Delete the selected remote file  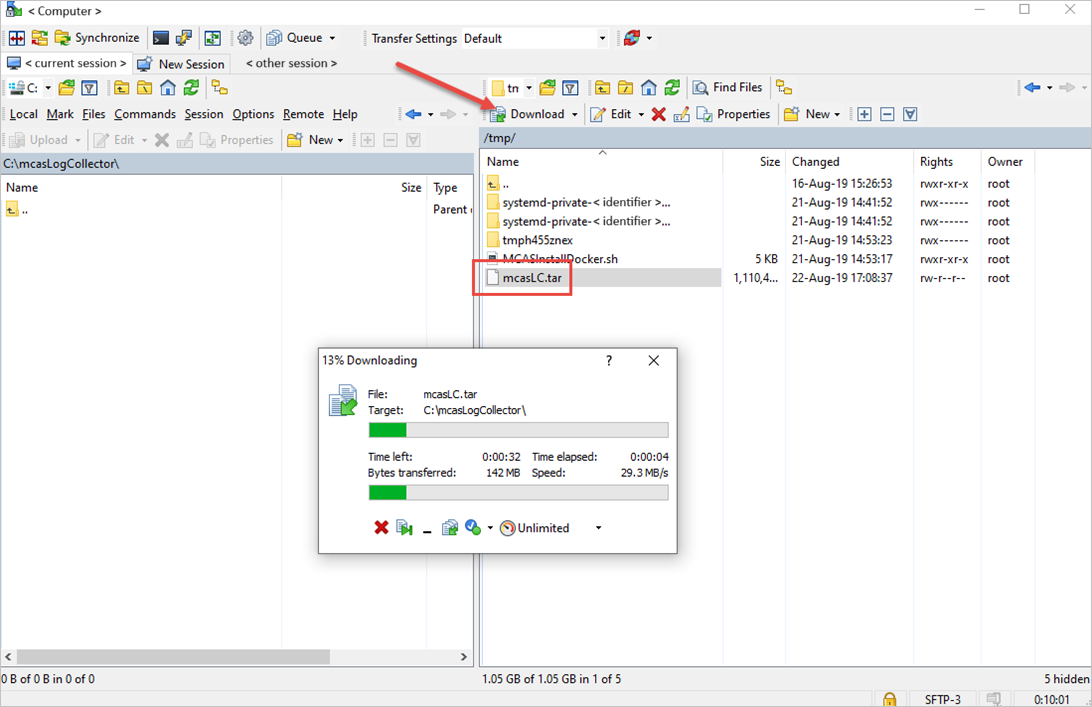[x=658, y=113]
